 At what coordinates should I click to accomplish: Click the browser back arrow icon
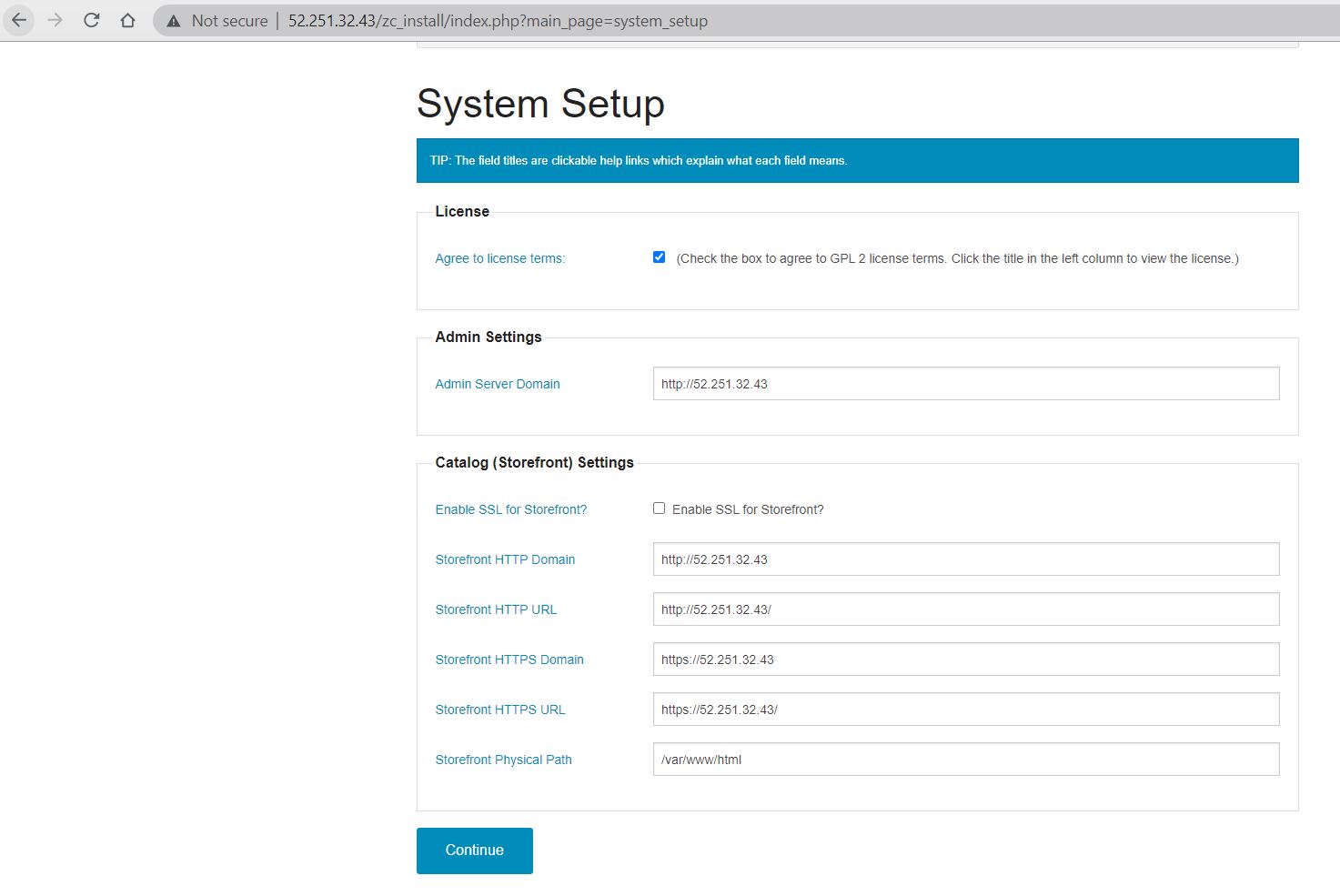pos(19,20)
